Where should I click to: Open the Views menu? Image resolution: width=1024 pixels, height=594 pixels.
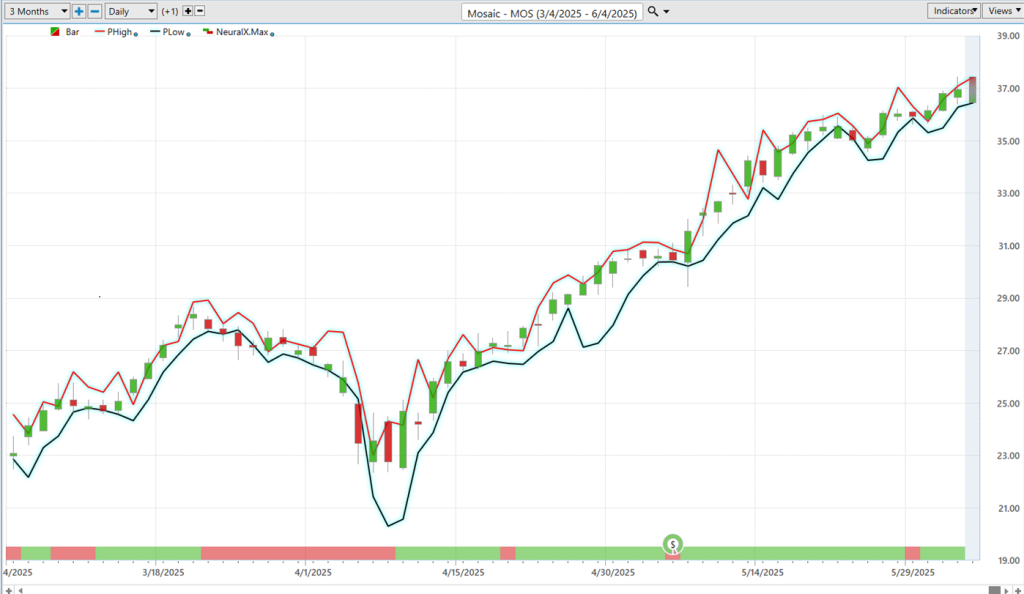(1002, 11)
